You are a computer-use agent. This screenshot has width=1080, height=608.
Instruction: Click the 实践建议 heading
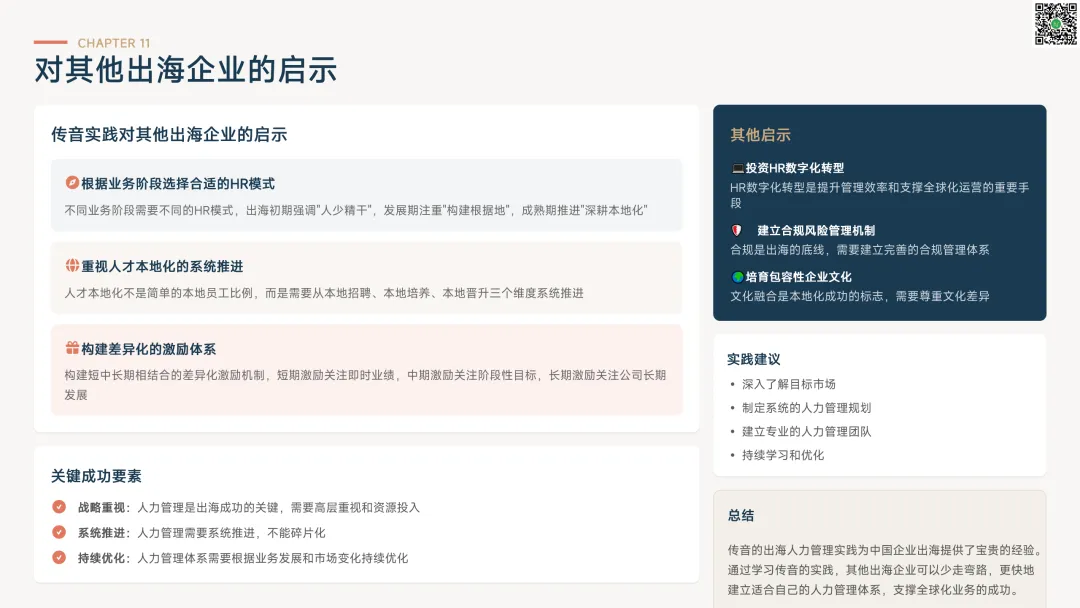click(754, 359)
